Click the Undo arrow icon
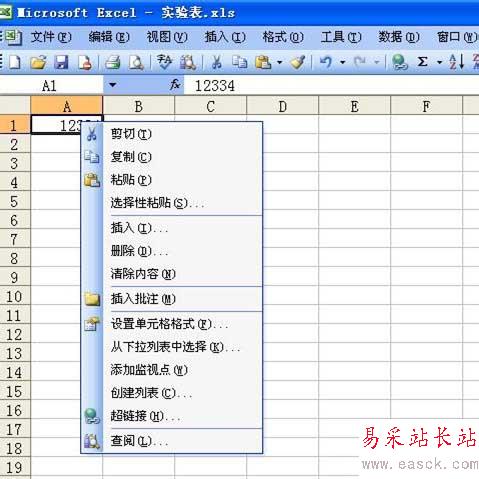 click(x=326, y=62)
